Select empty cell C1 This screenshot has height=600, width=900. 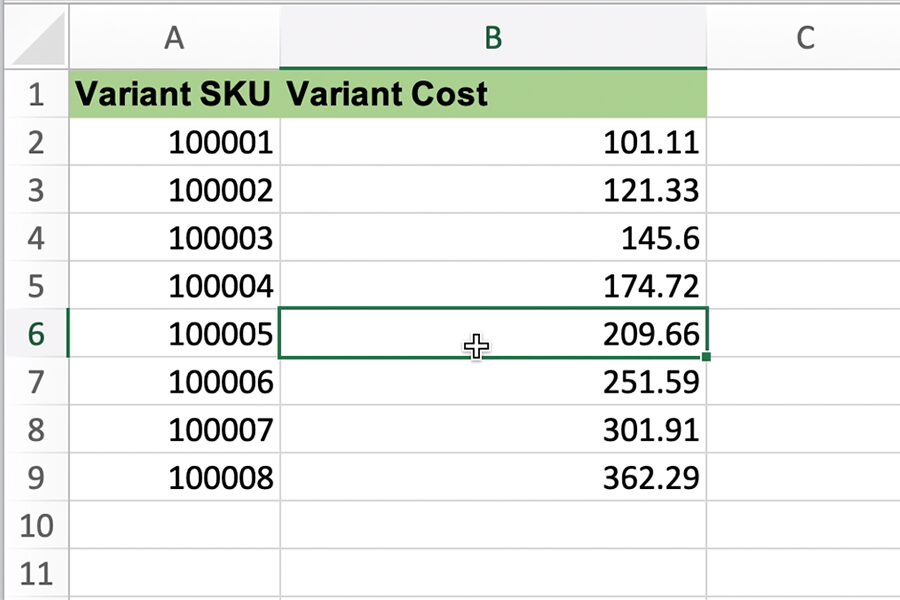tap(804, 94)
